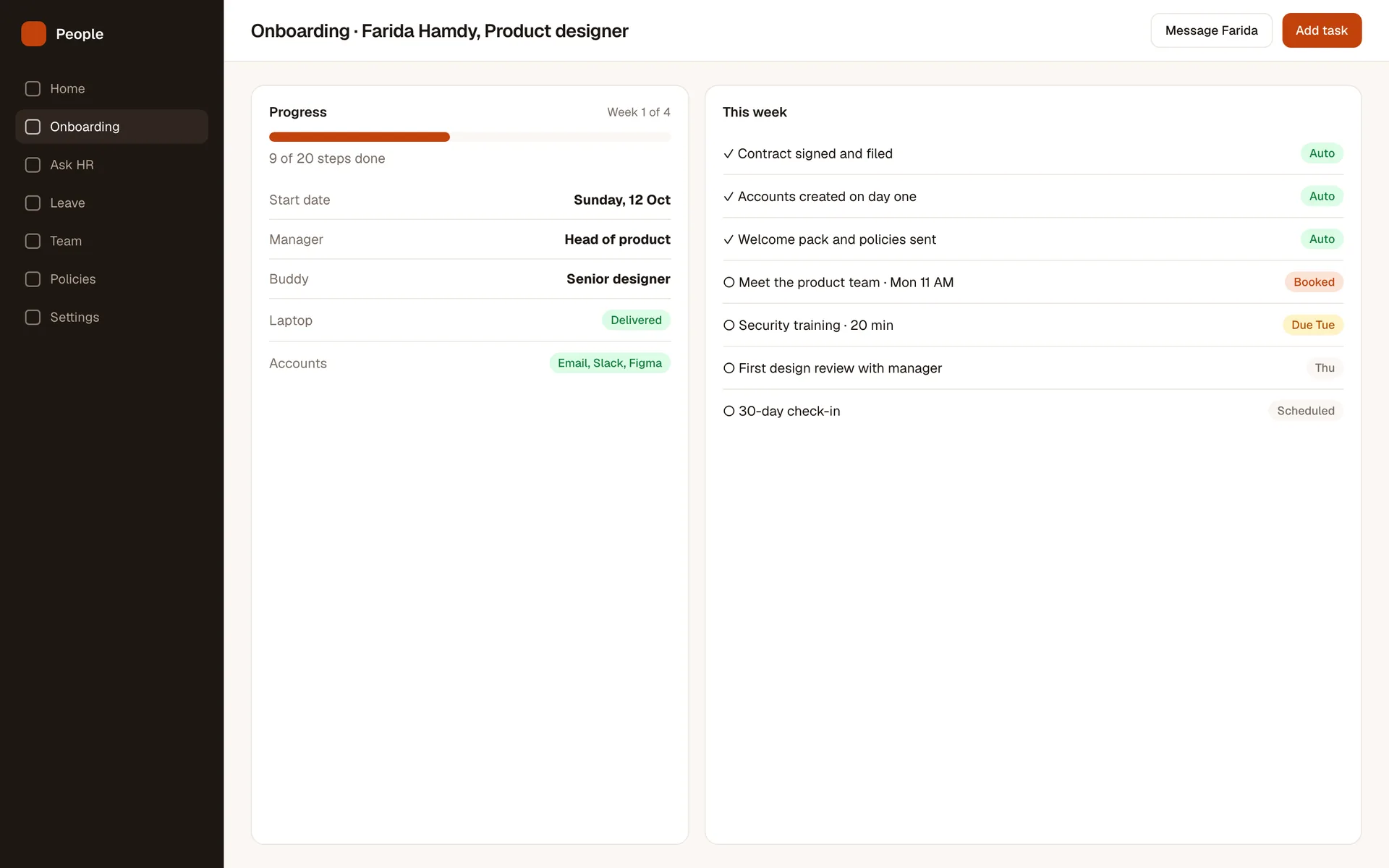Go to Ask HR section
The image size is (1389, 868).
(x=111, y=165)
